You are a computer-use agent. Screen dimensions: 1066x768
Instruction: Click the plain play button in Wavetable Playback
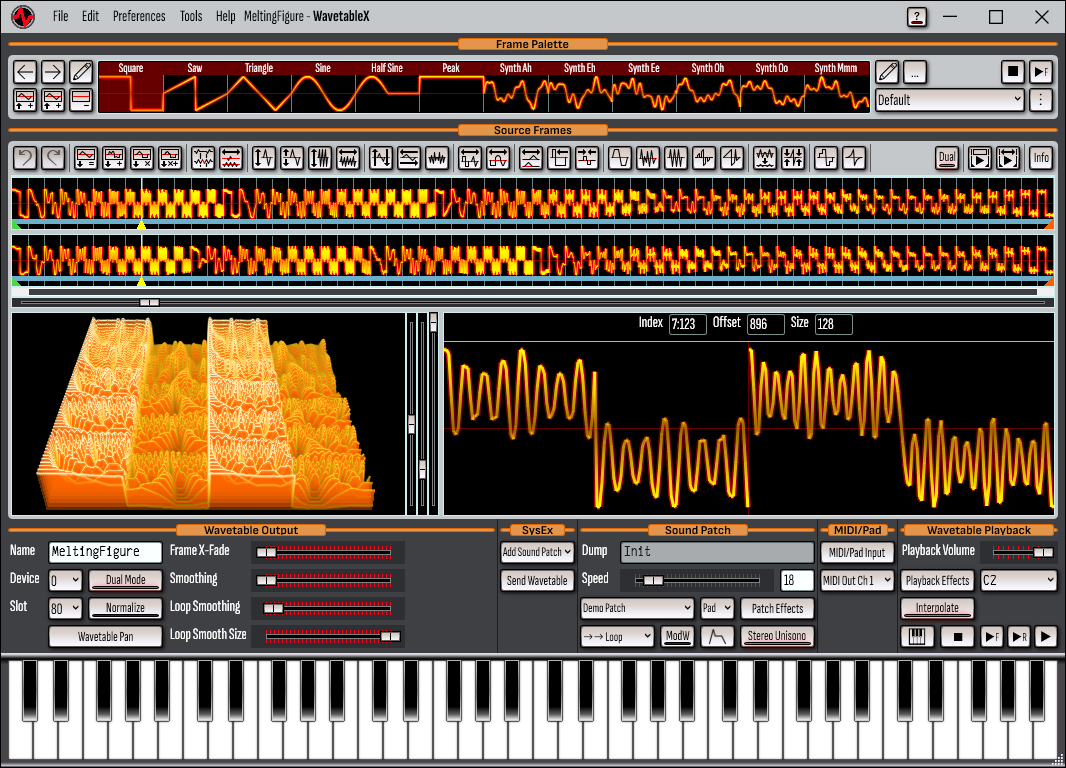pyautogui.click(x=1045, y=637)
